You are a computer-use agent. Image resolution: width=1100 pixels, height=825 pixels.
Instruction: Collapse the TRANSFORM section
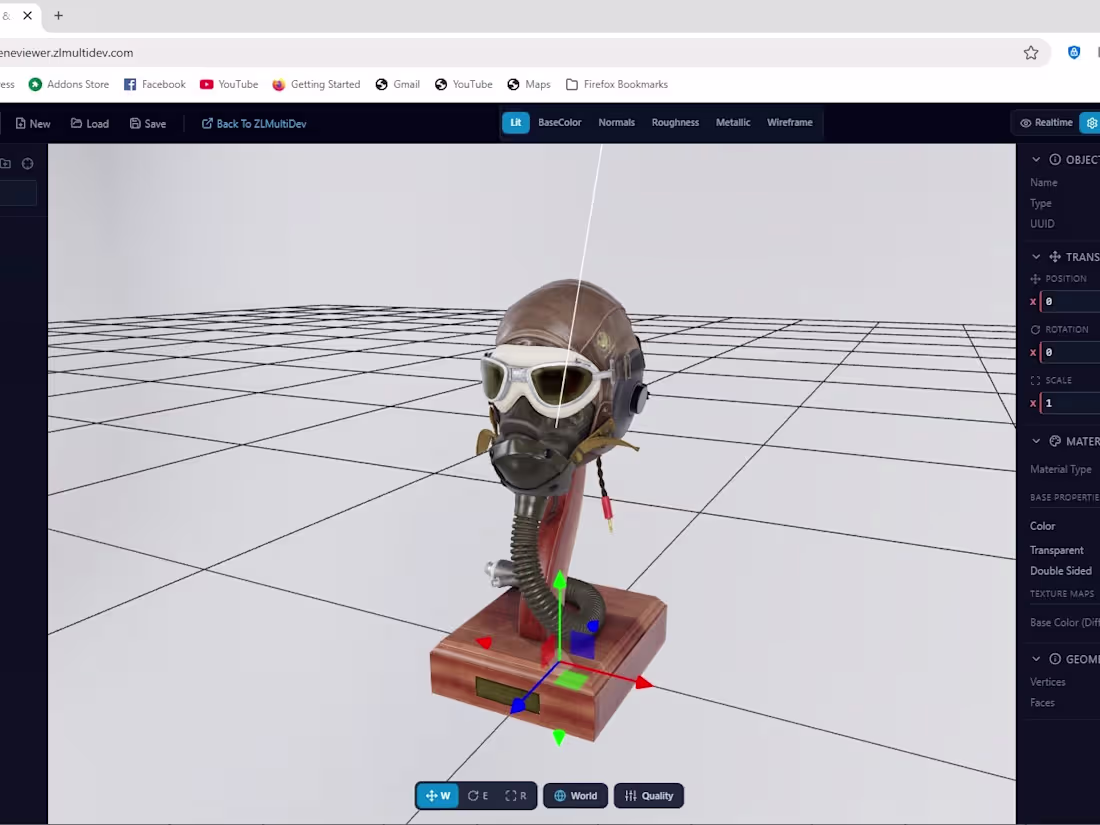[1036, 256]
